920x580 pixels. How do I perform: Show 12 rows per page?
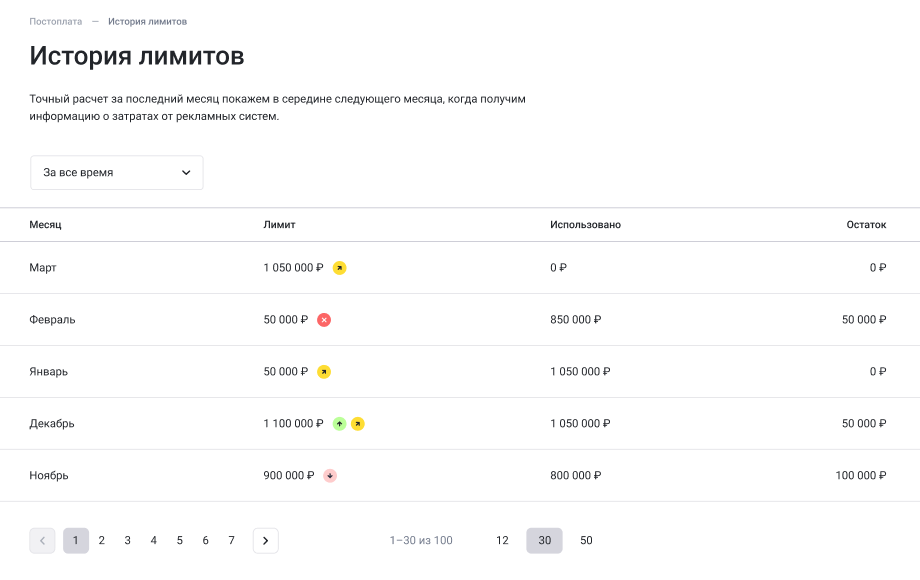[502, 541]
